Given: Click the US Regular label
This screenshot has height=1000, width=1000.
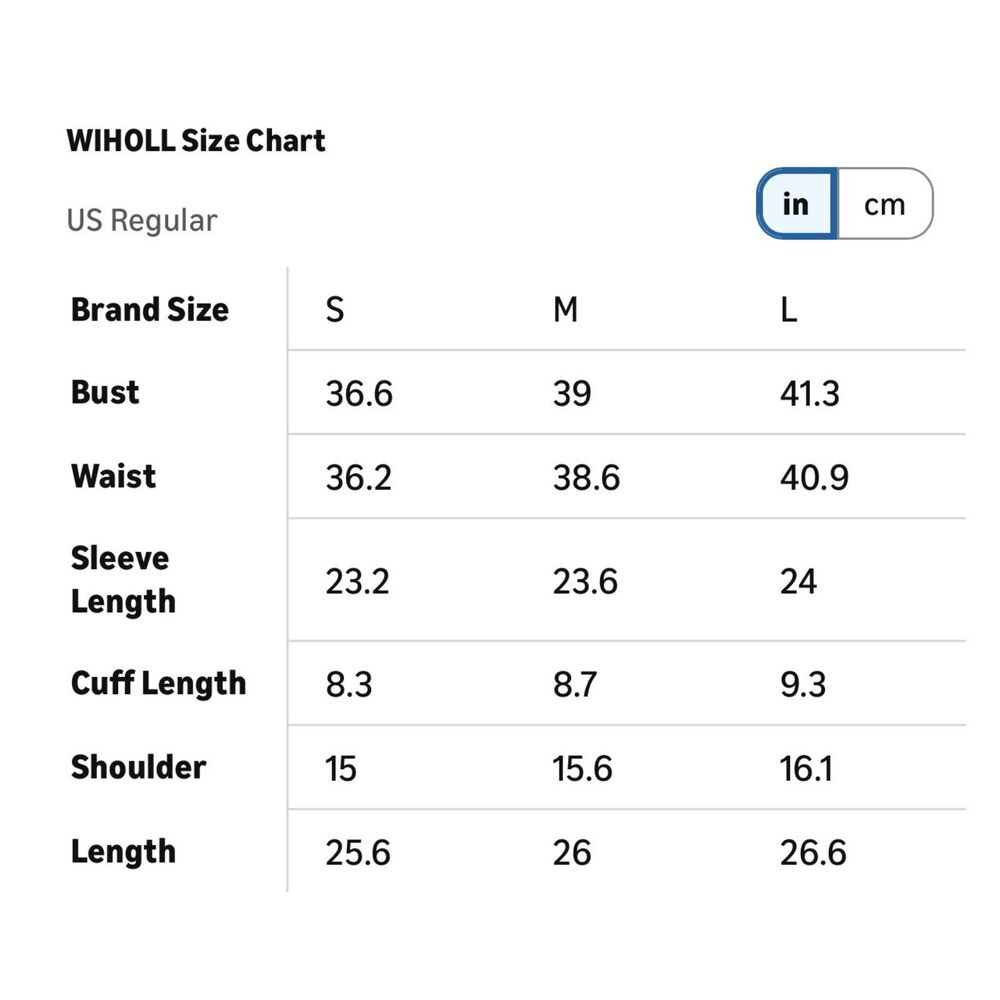Looking at the screenshot, I should [x=142, y=220].
